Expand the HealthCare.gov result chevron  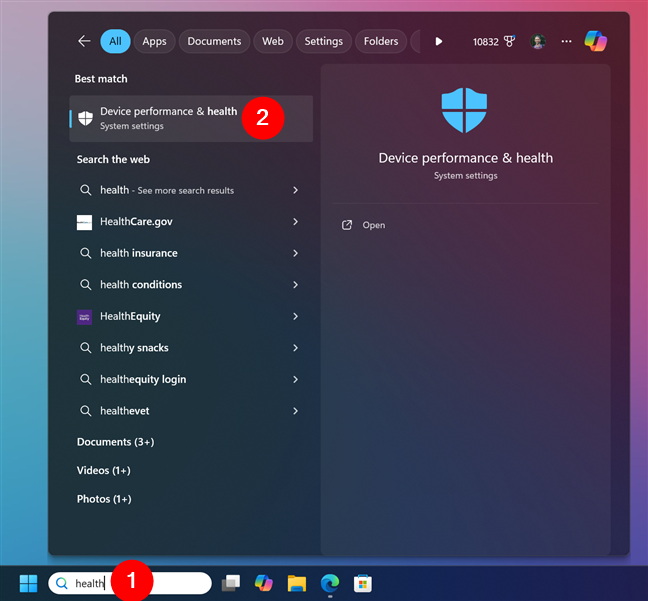click(295, 222)
